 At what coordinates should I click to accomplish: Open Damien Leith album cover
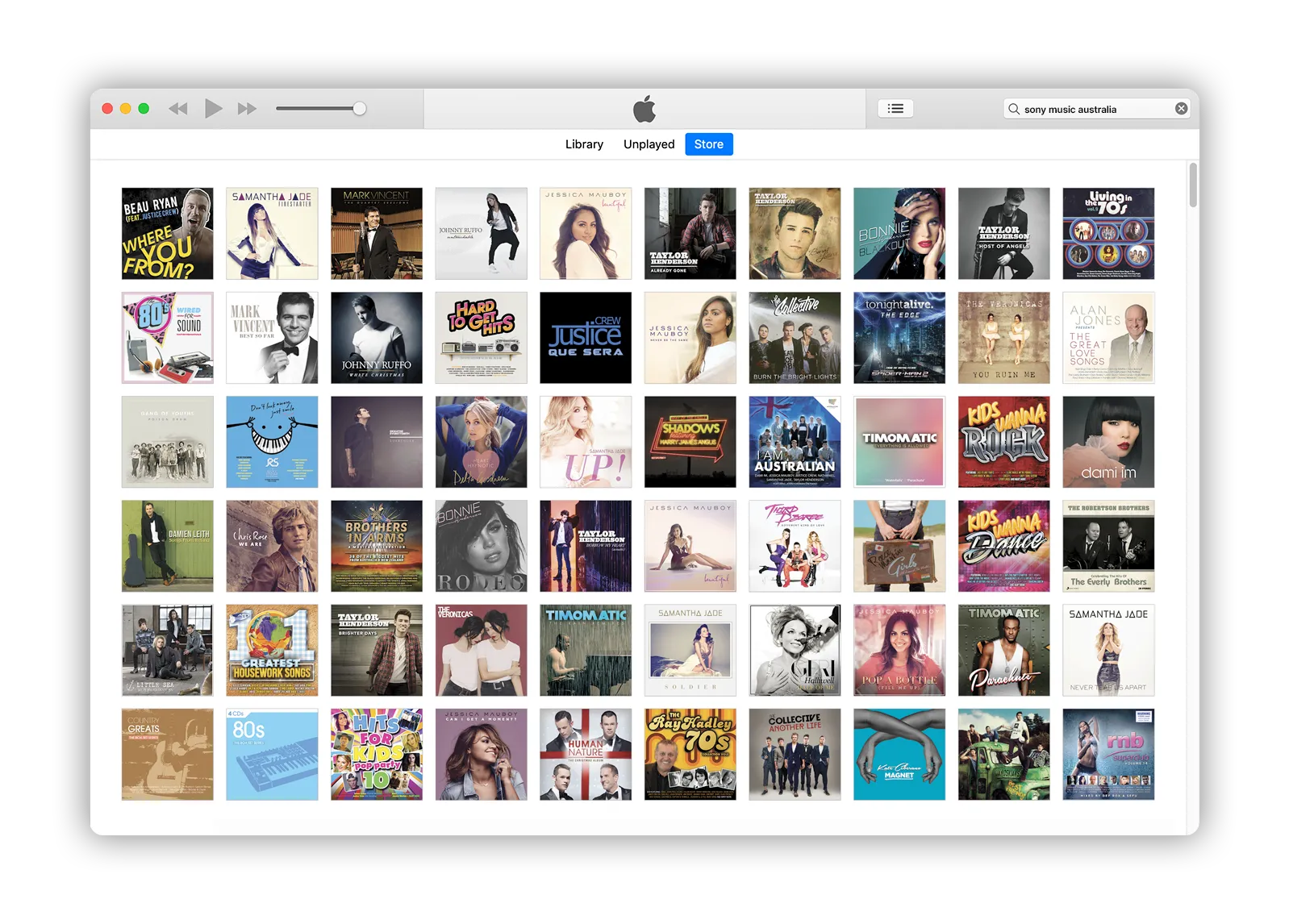[x=168, y=546]
